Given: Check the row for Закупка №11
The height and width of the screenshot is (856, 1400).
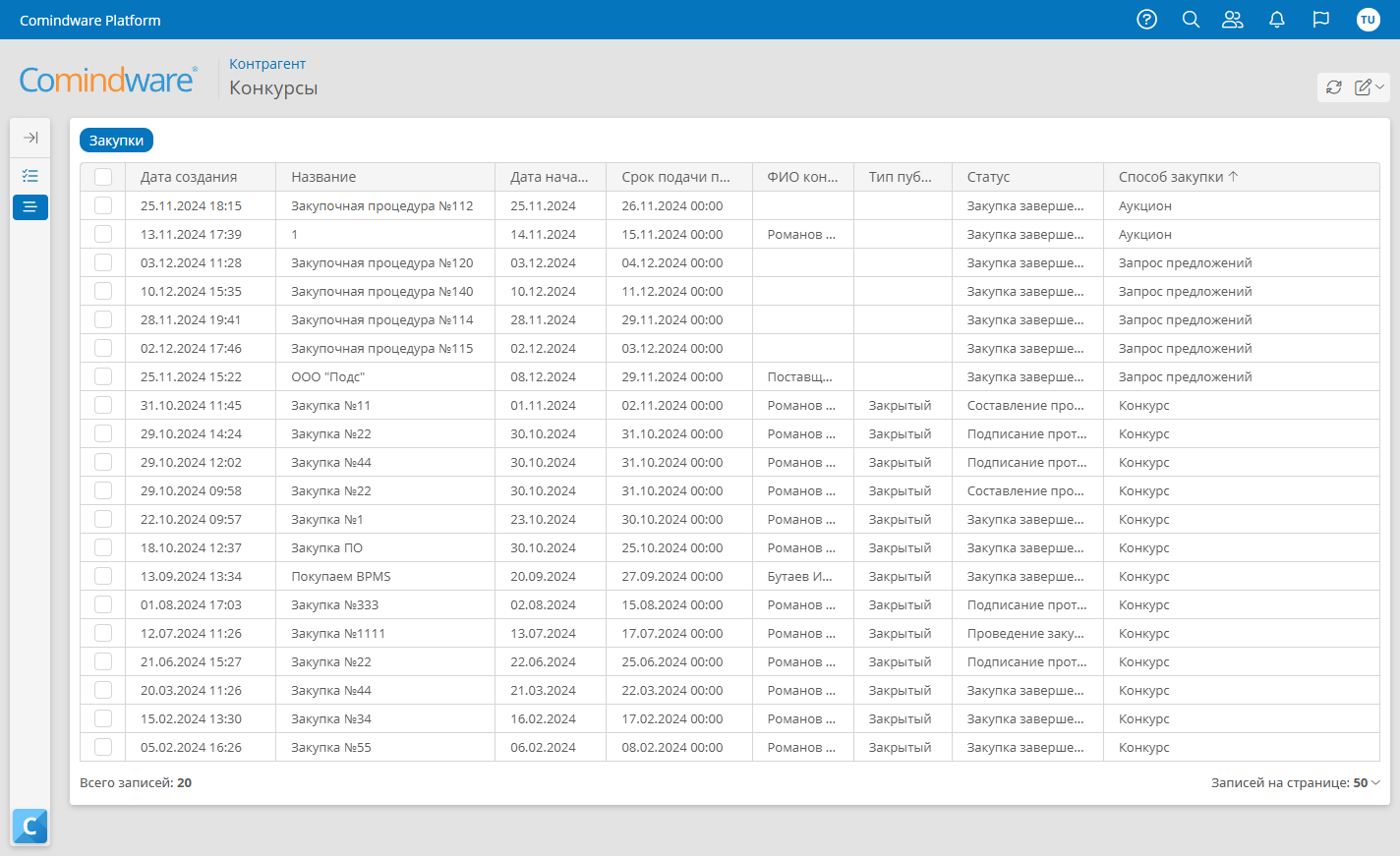Looking at the screenshot, I should coord(103,405).
